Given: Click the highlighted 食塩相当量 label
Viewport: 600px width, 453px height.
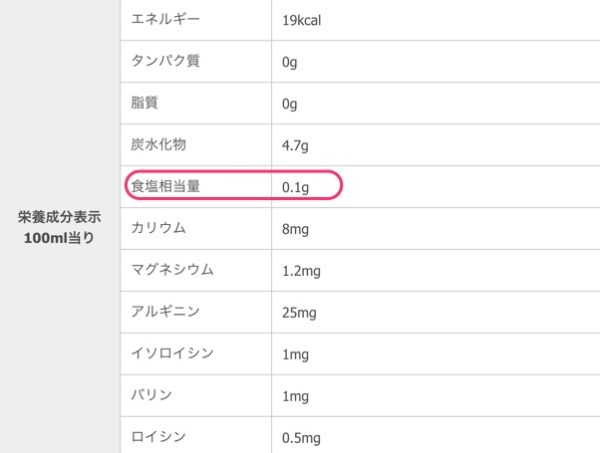Looking at the screenshot, I should (x=165, y=186).
